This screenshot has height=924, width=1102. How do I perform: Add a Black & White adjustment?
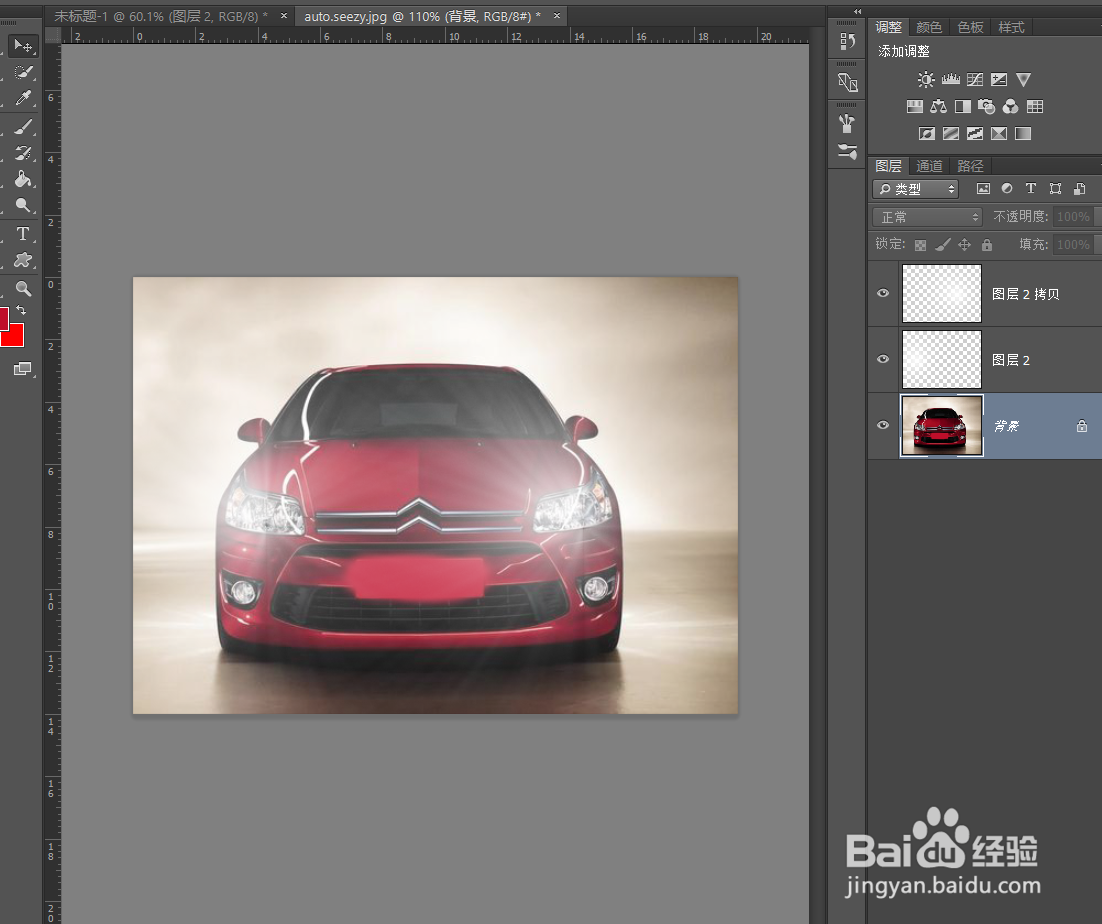963,107
